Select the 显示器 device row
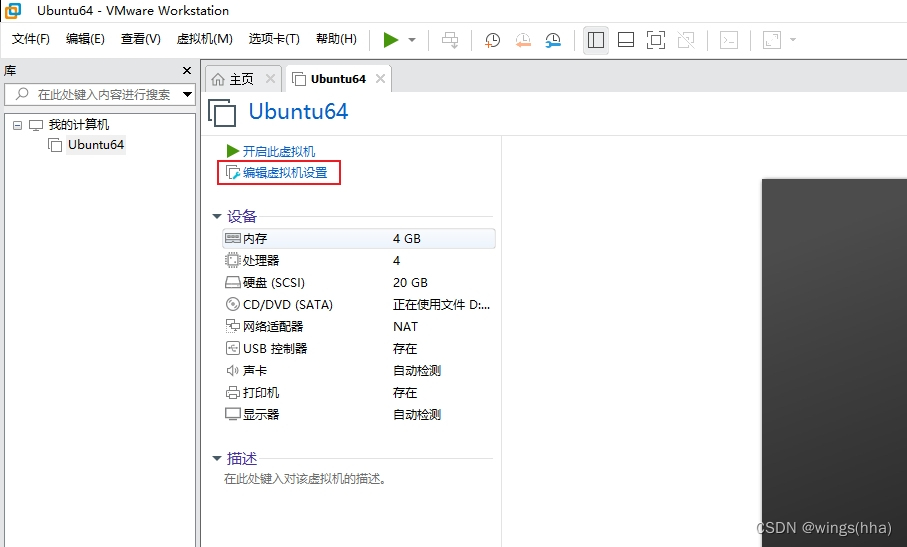 click(x=359, y=415)
